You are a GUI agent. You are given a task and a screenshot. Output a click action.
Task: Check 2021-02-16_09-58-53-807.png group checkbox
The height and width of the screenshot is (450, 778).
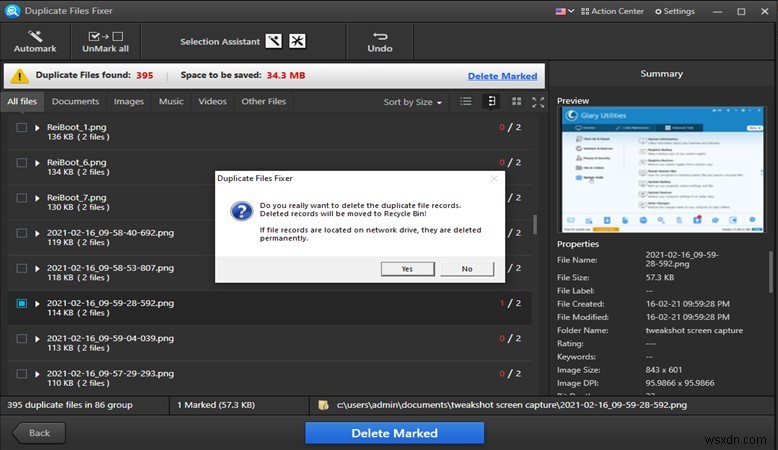pyautogui.click(x=21, y=268)
